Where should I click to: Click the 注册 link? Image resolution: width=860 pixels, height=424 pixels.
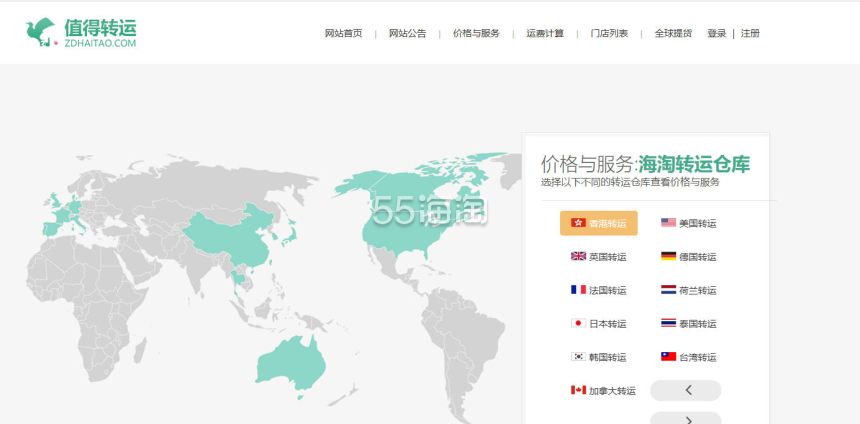(750, 33)
